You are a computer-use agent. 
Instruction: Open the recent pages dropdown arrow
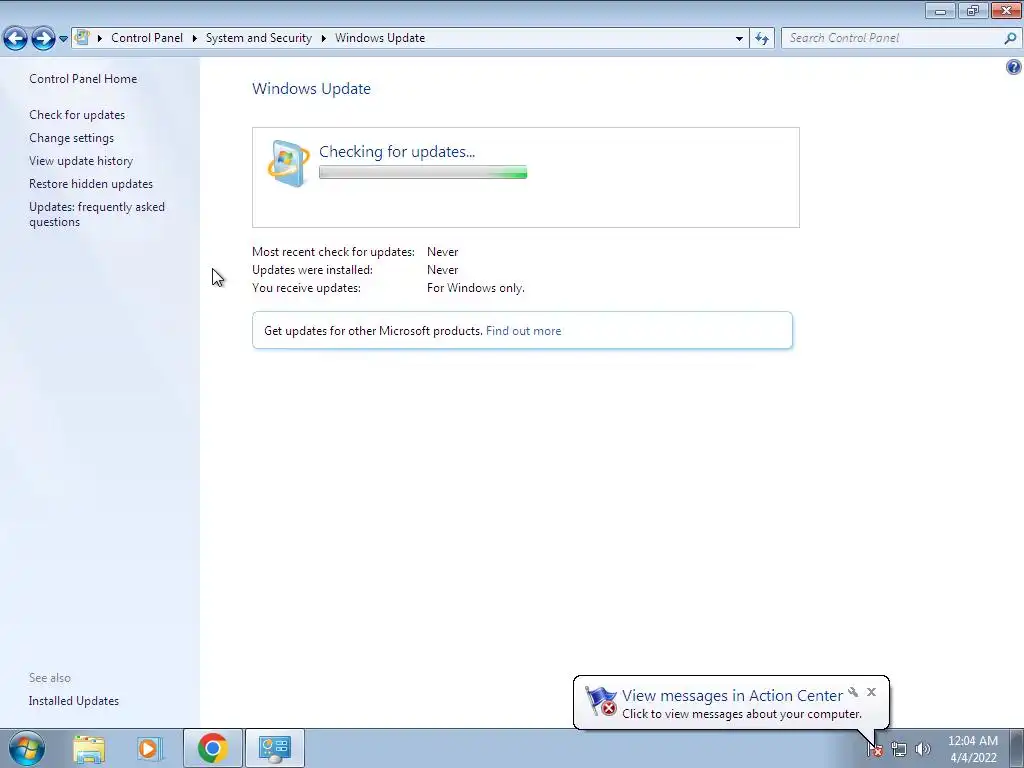click(63, 39)
